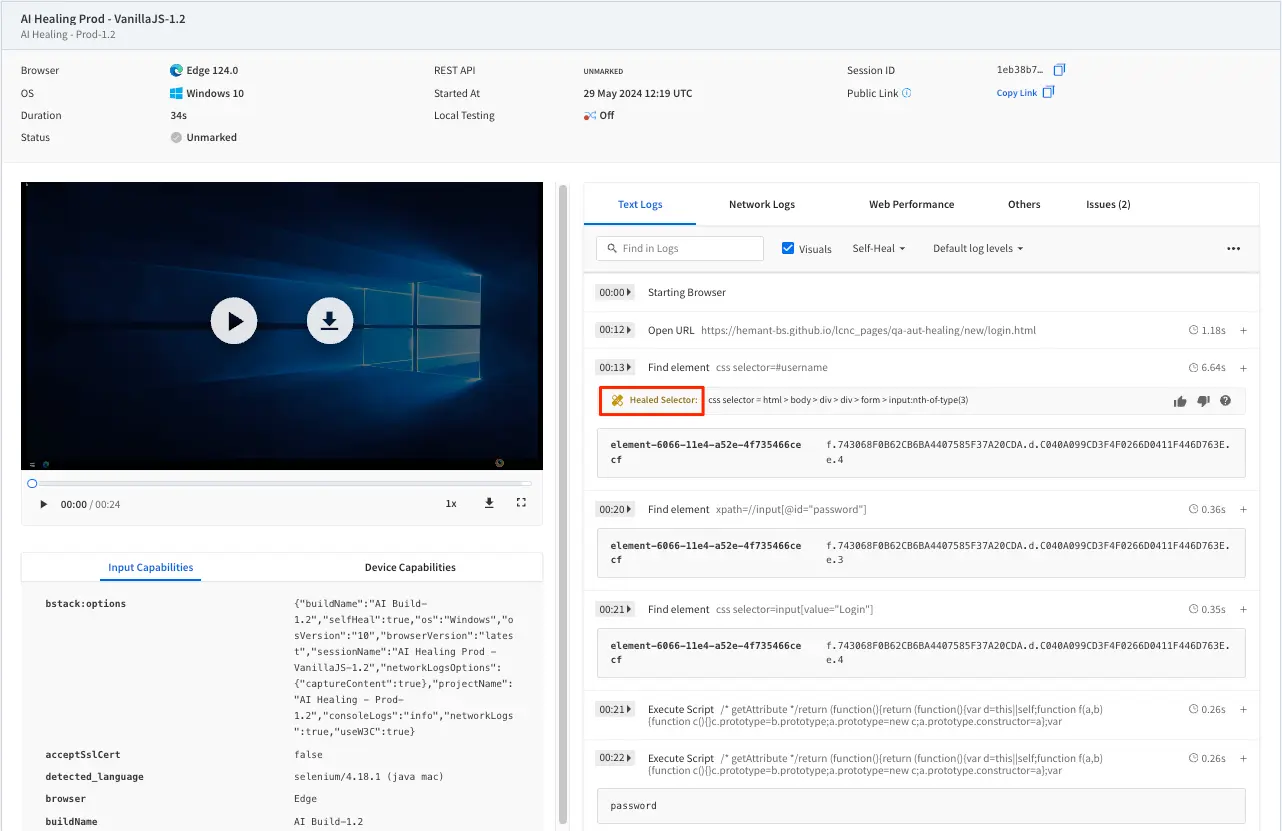1282x831 pixels.
Task: Enter fullscreen mode on video player
Action: [521, 503]
